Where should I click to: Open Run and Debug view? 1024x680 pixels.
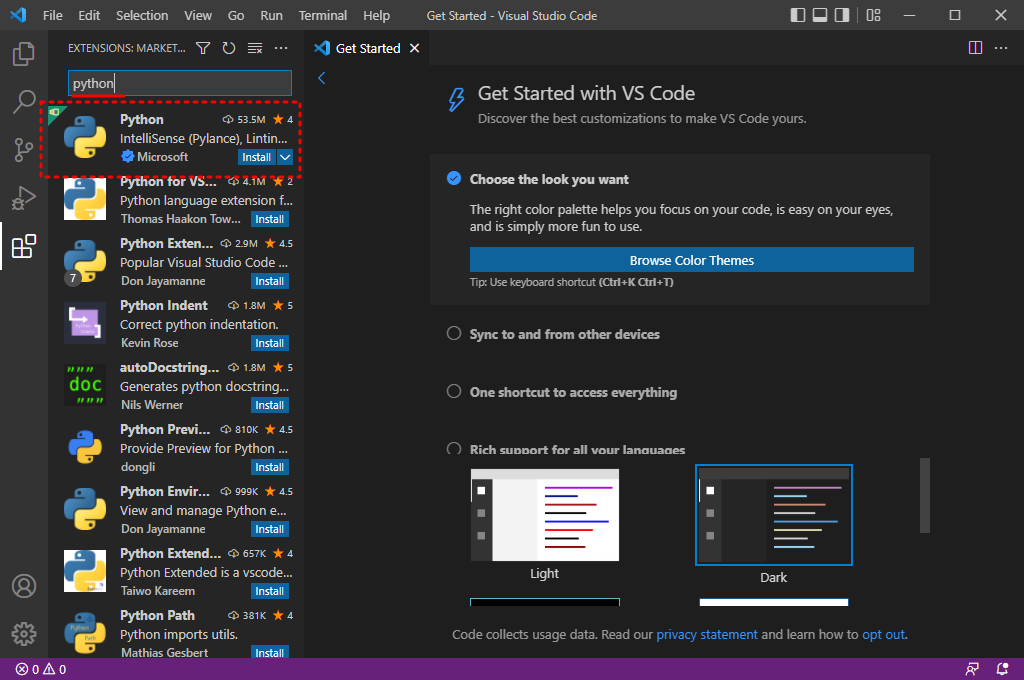coord(24,198)
